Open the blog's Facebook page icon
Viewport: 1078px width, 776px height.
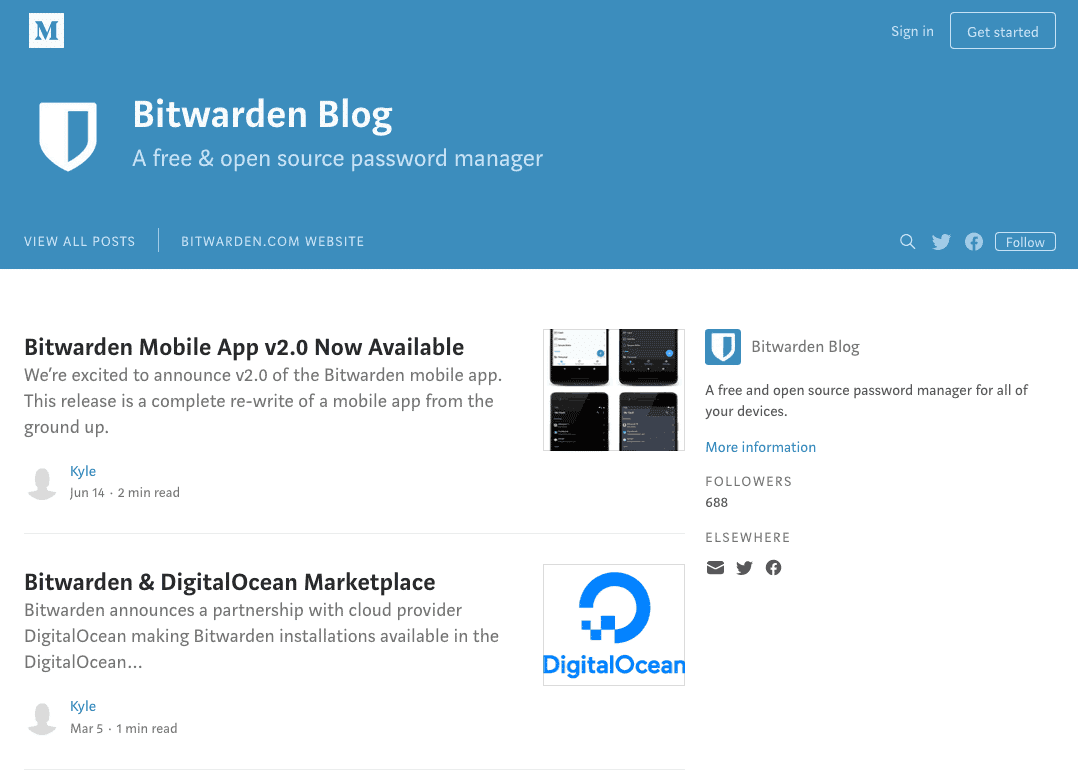coord(973,241)
